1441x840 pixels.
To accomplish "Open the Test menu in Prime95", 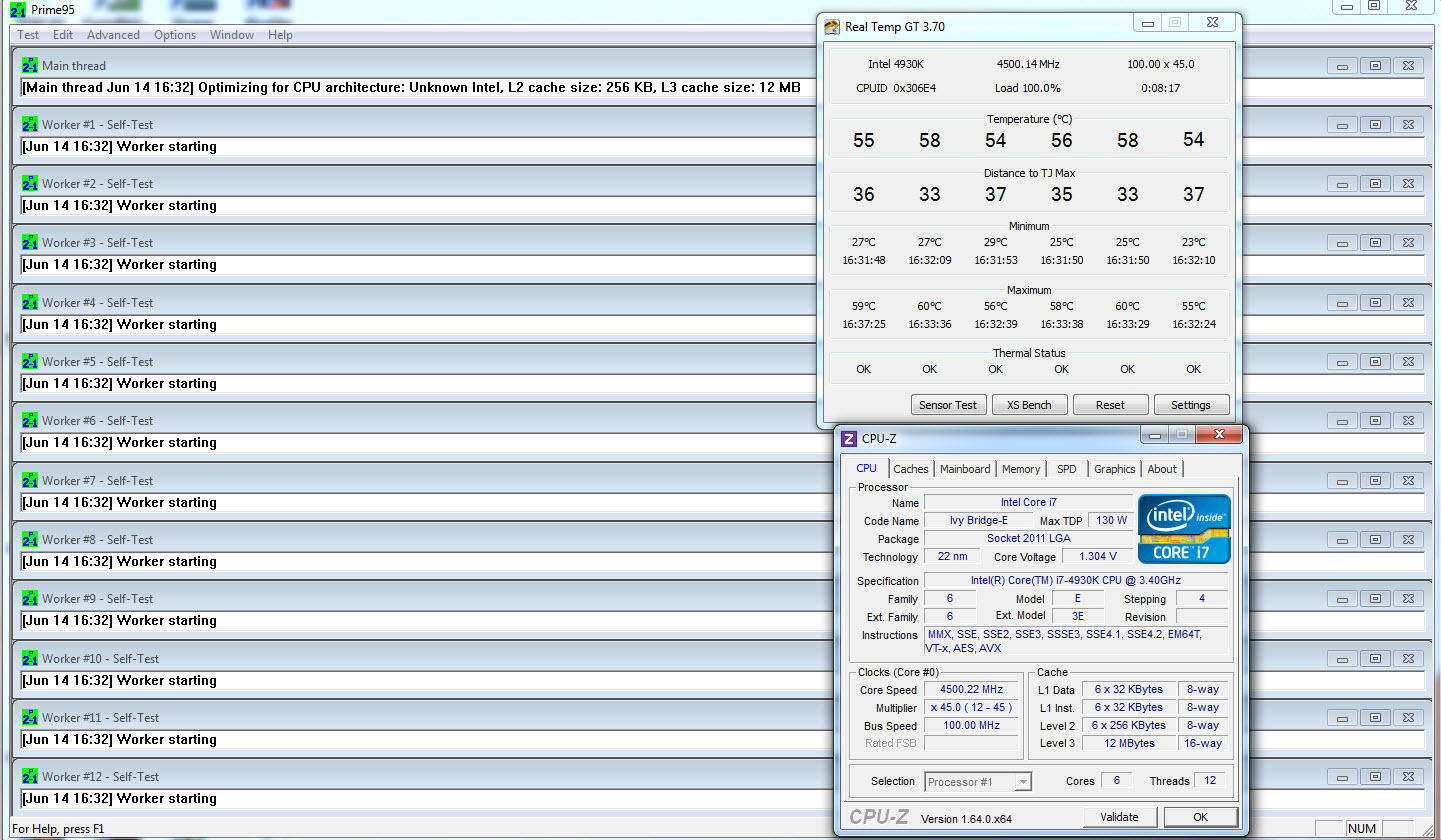I will [28, 35].
